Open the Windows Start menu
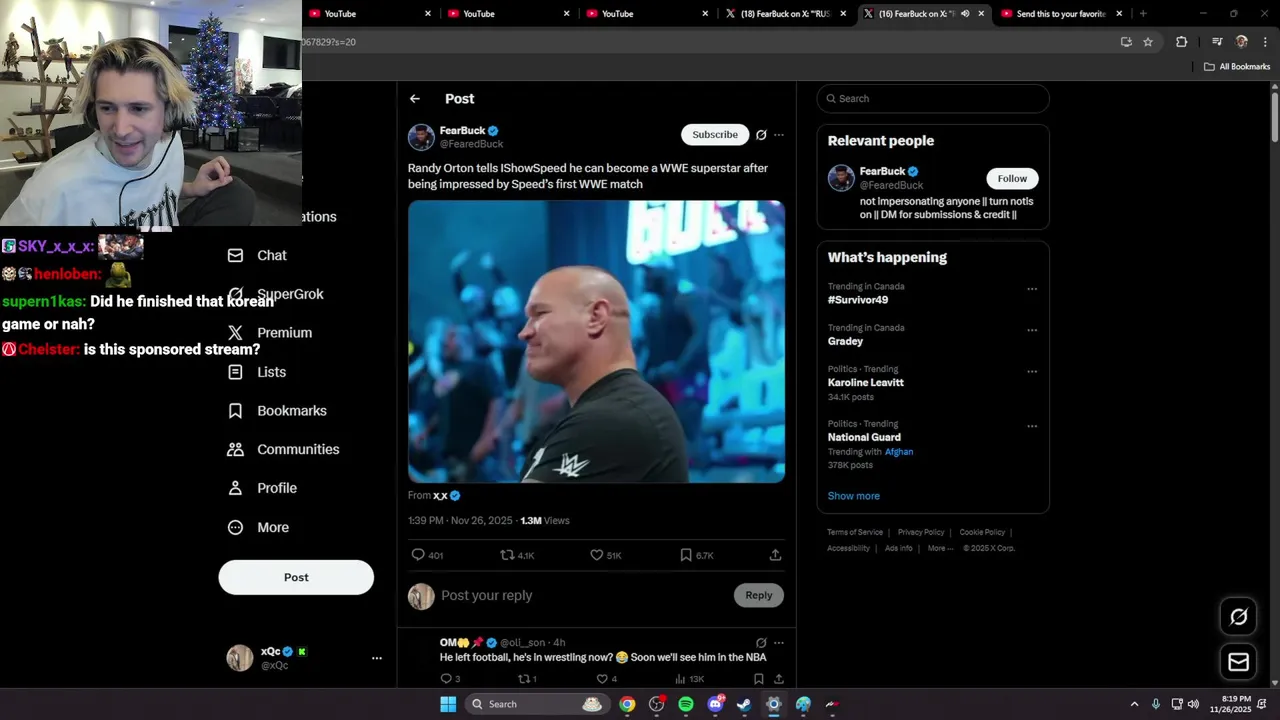 [448, 704]
